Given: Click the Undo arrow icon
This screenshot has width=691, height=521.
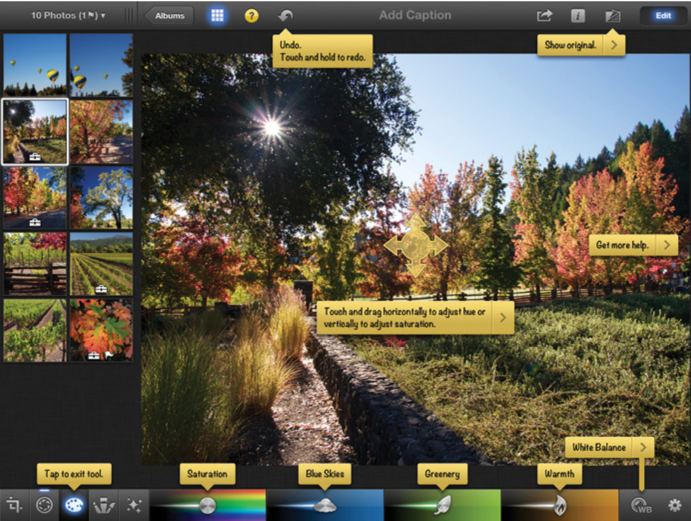Looking at the screenshot, I should pyautogui.click(x=286, y=16).
